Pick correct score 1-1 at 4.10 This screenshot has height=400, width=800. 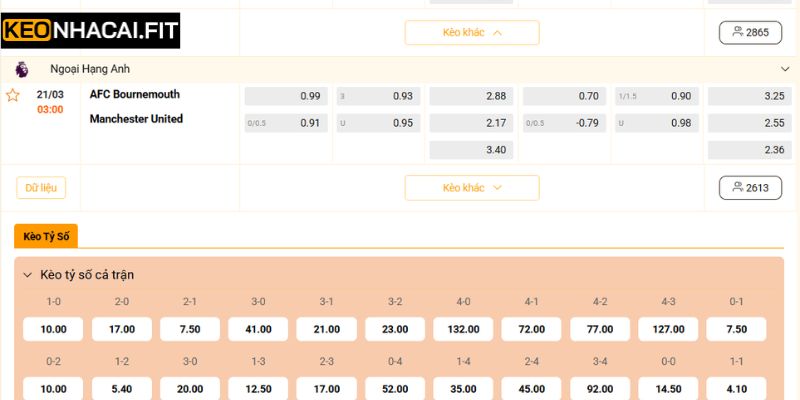tap(736, 389)
